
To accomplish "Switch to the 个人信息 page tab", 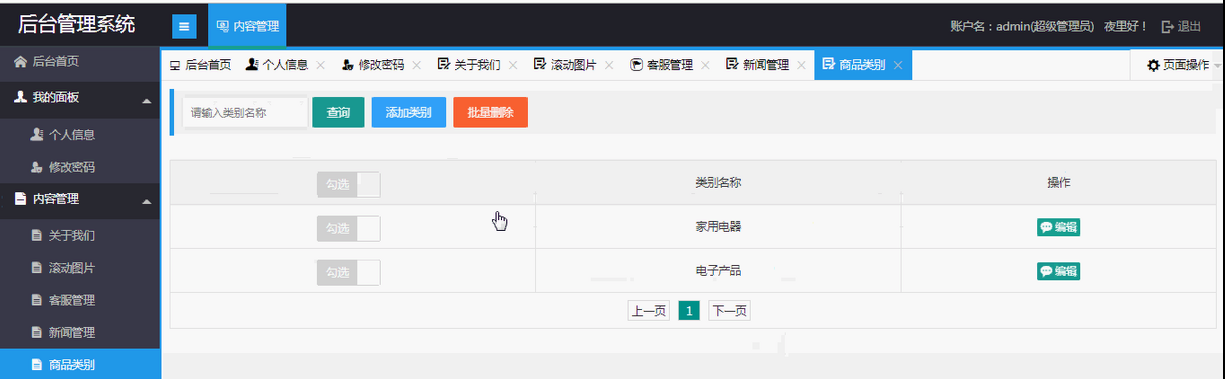I will pos(277,65).
